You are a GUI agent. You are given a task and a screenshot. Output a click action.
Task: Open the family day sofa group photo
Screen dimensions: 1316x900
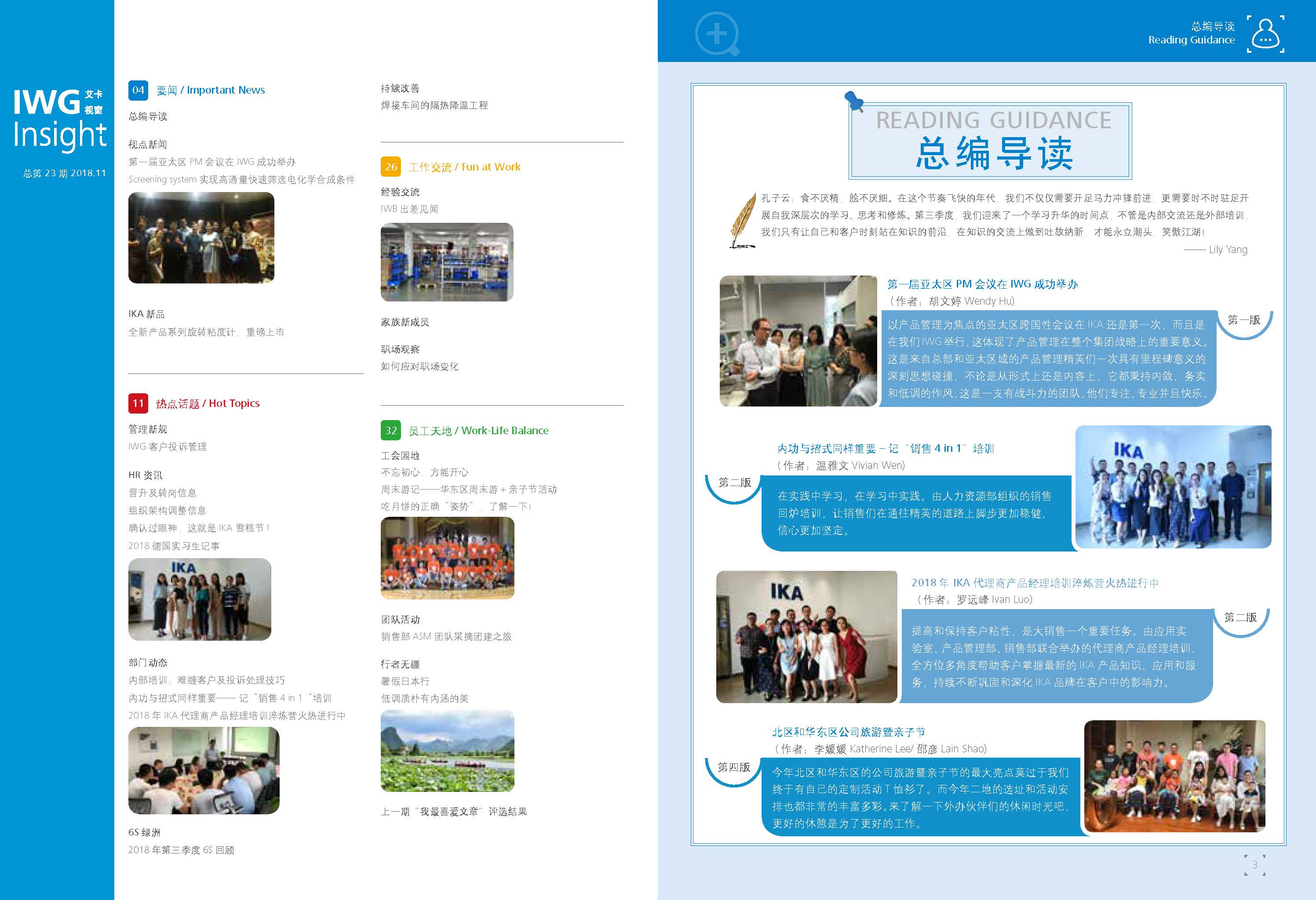(1175, 776)
